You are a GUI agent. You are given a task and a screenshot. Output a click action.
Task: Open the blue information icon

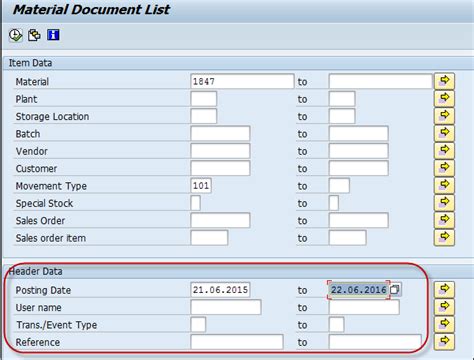coord(53,35)
